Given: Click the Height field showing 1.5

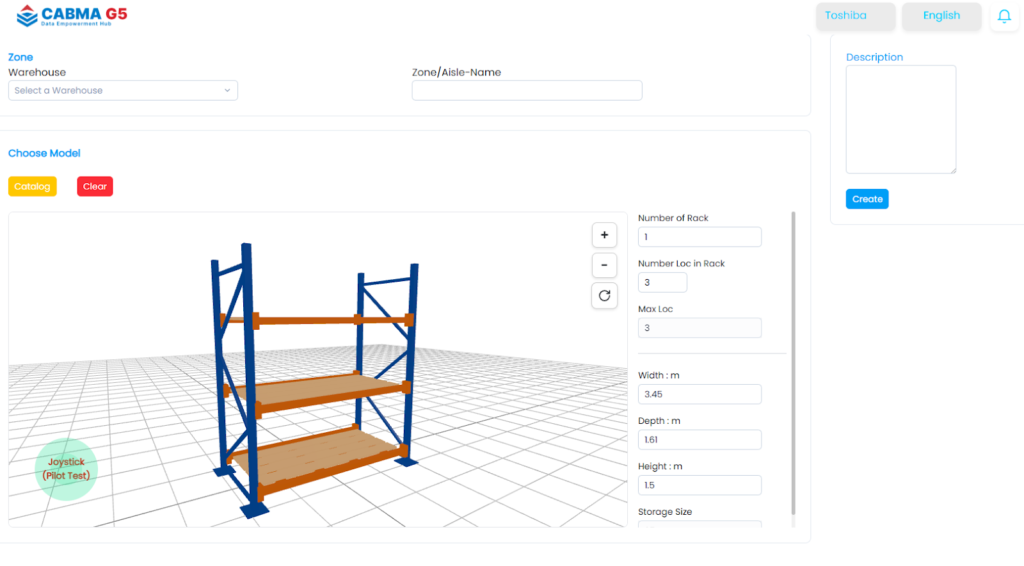Looking at the screenshot, I should pos(699,485).
